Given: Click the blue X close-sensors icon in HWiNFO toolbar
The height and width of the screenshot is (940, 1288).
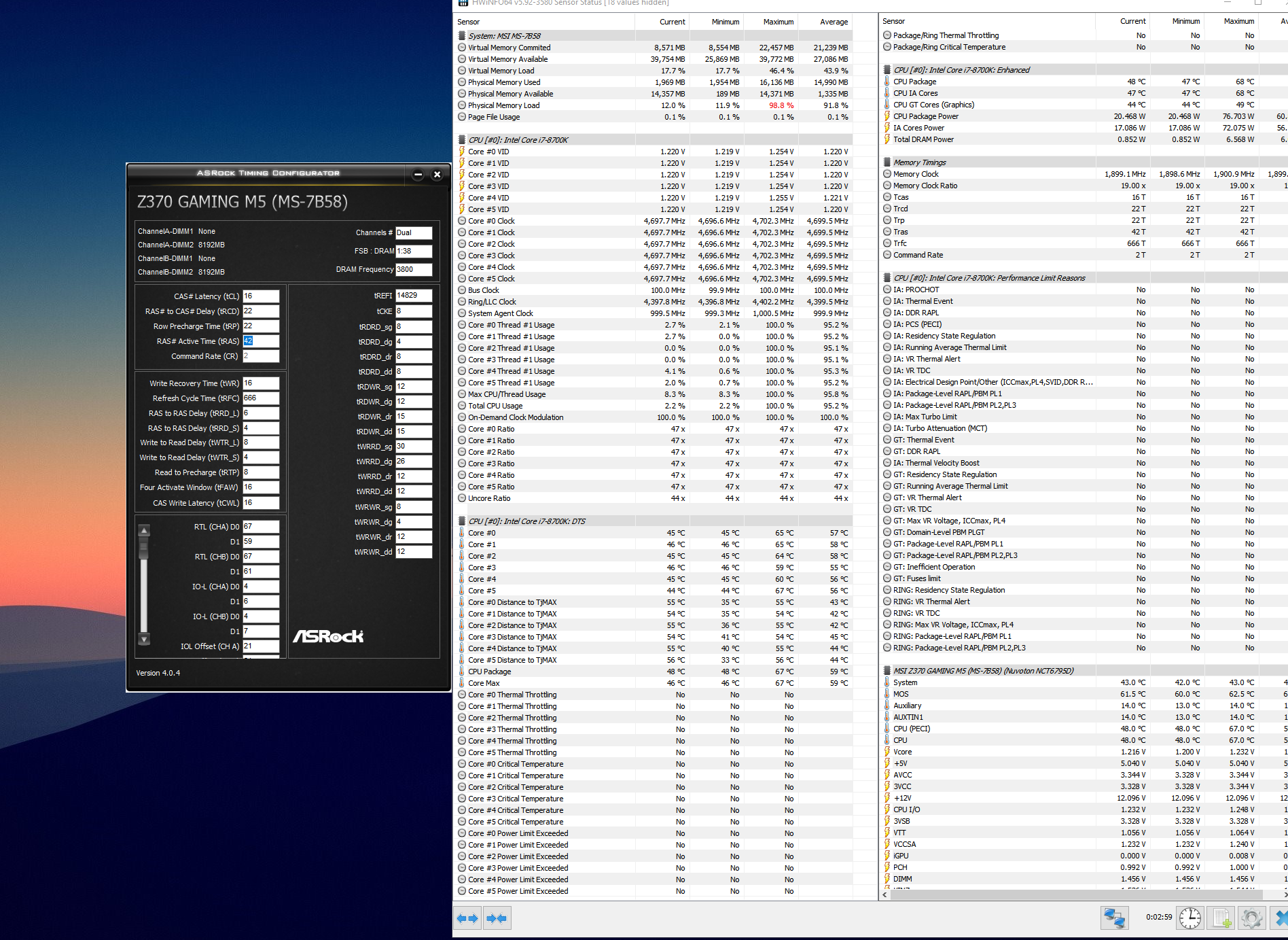Looking at the screenshot, I should (1281, 918).
